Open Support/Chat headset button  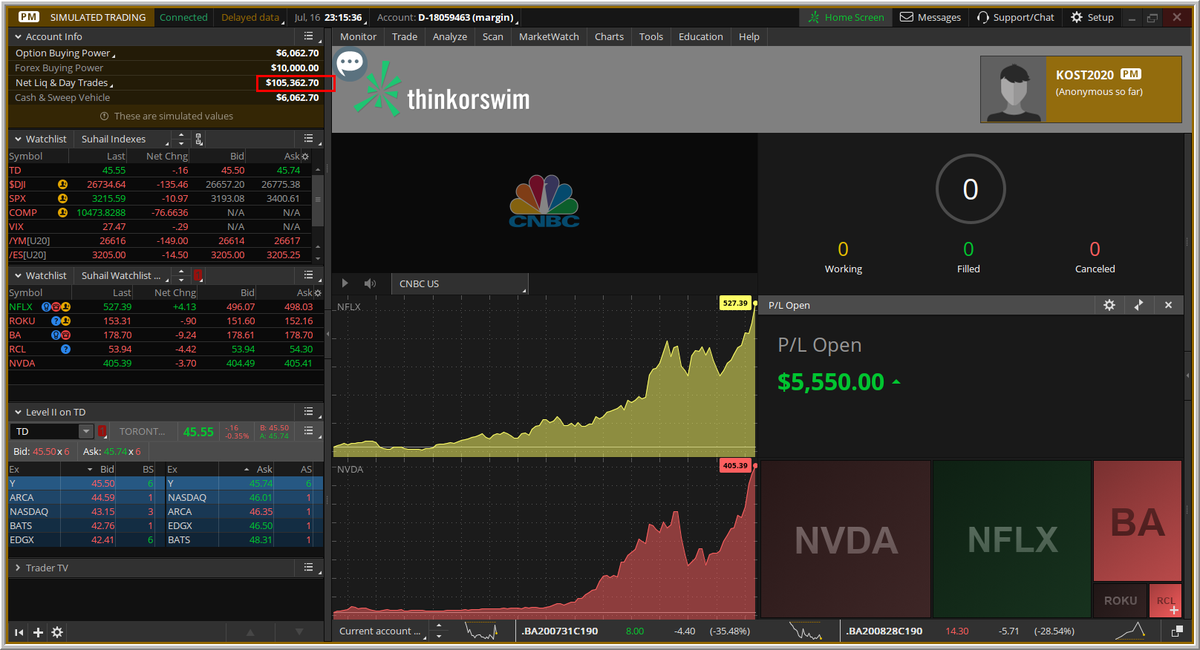[1015, 17]
